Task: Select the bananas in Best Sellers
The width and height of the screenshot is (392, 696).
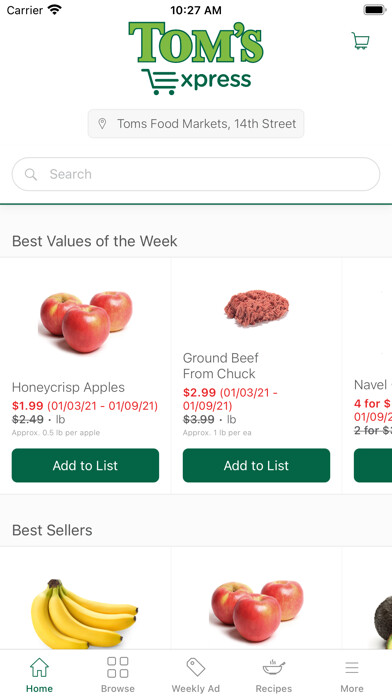Action: (x=84, y=614)
